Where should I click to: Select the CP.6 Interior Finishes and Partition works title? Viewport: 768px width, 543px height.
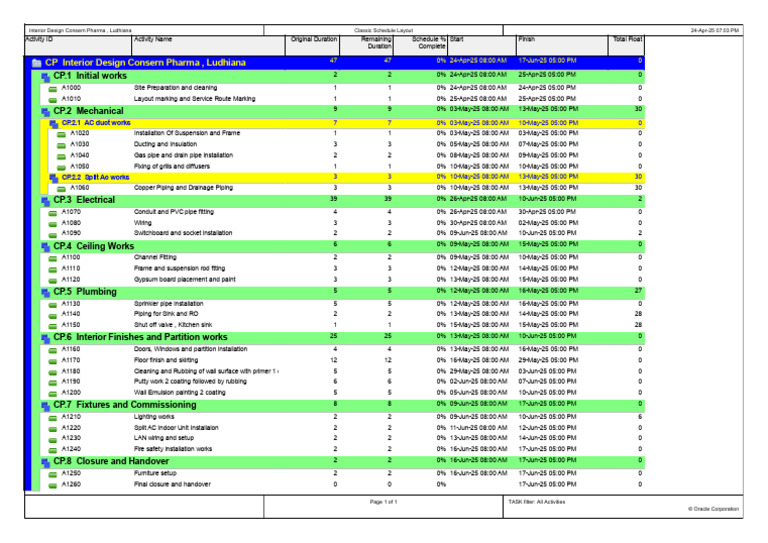pos(141,337)
